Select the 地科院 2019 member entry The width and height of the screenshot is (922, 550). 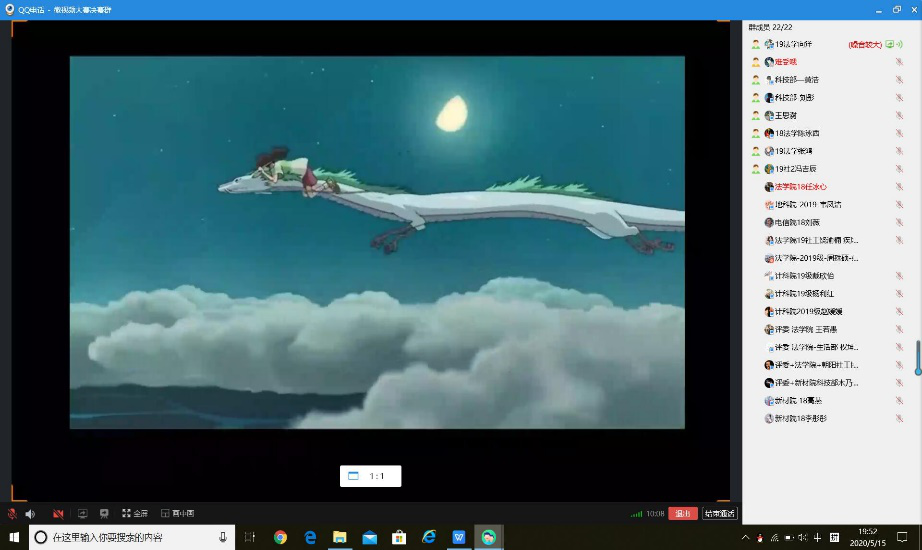pos(826,205)
